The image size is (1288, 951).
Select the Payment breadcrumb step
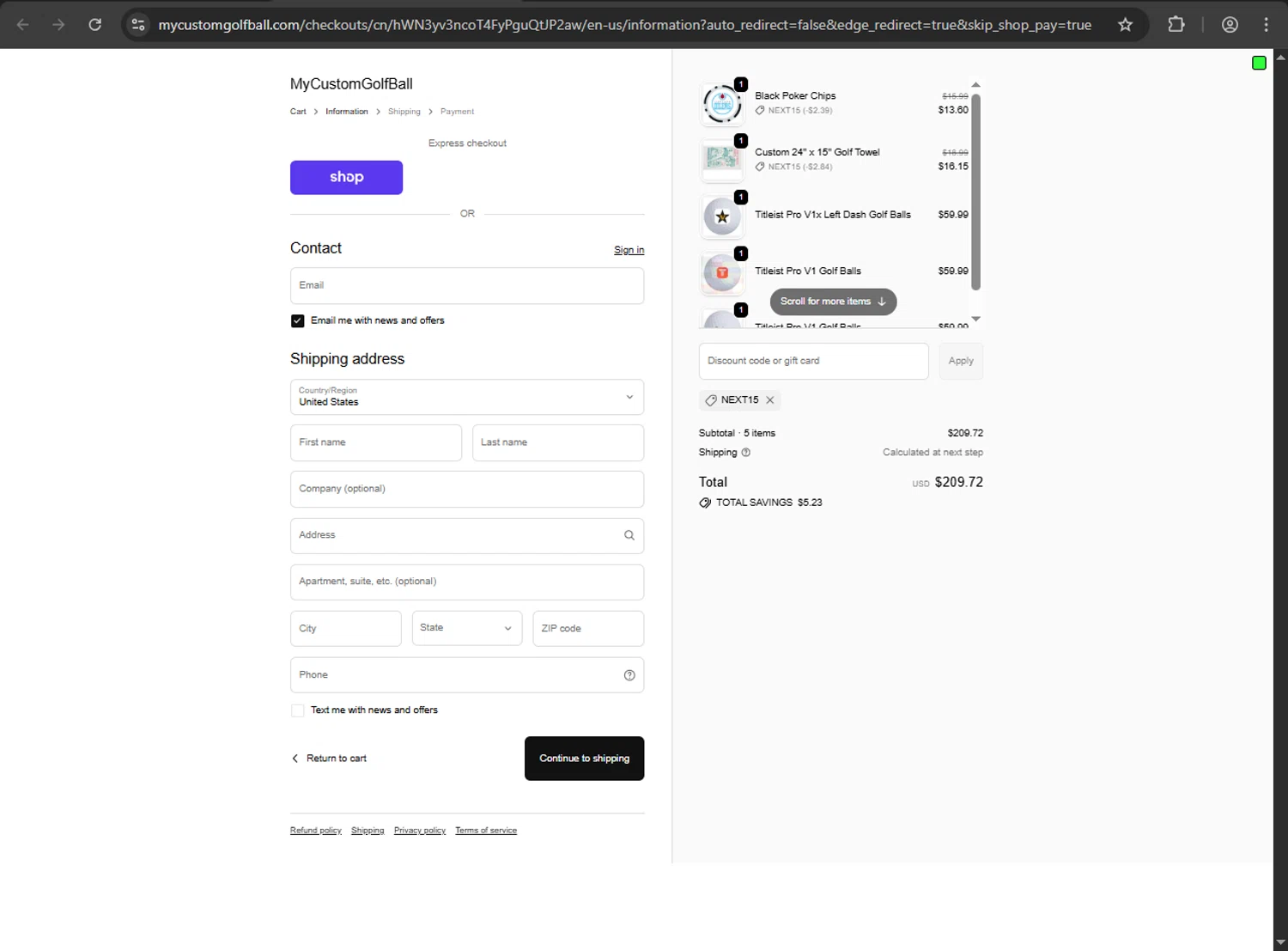click(457, 112)
